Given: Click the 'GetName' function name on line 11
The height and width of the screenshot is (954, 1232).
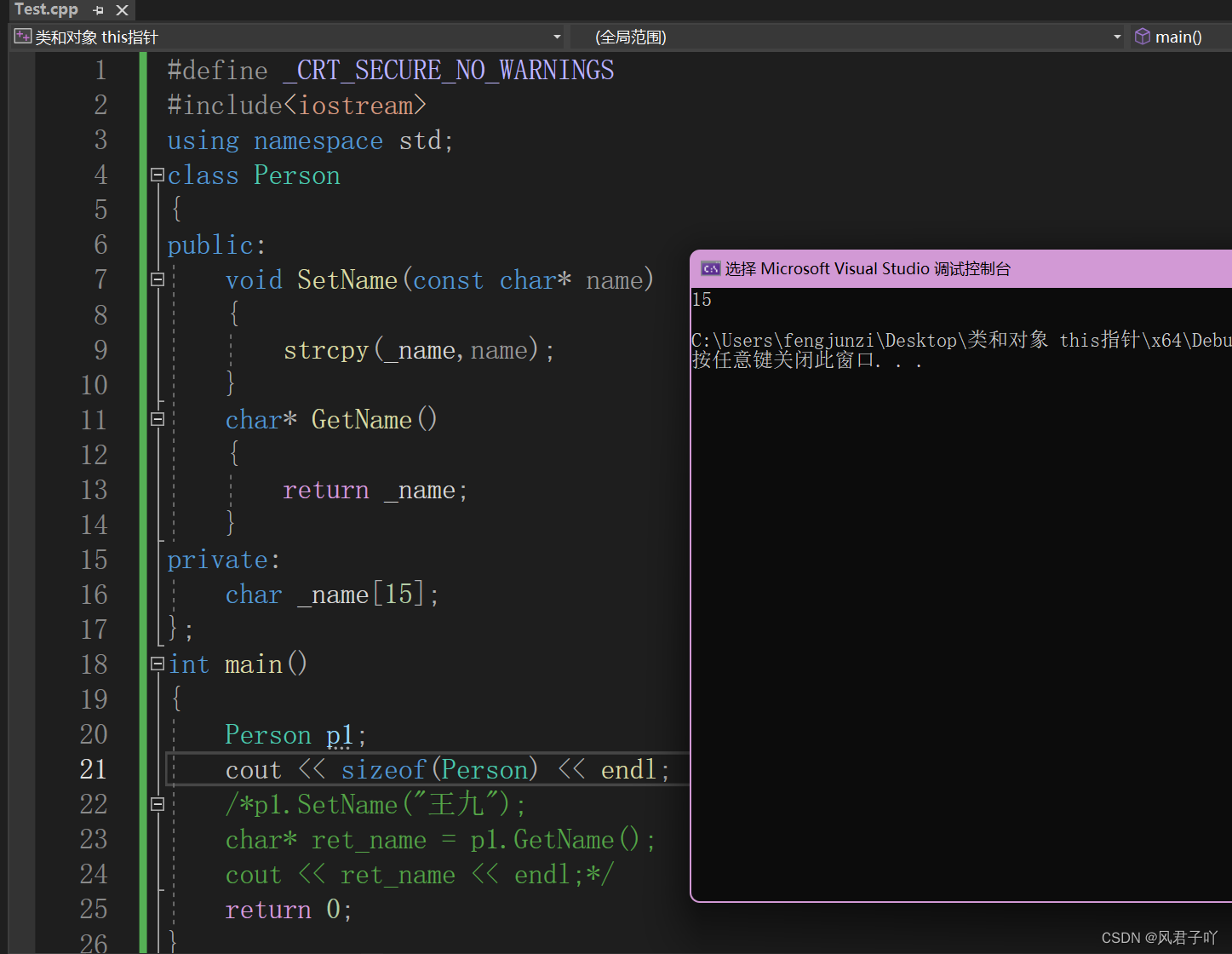Looking at the screenshot, I should click(x=362, y=420).
